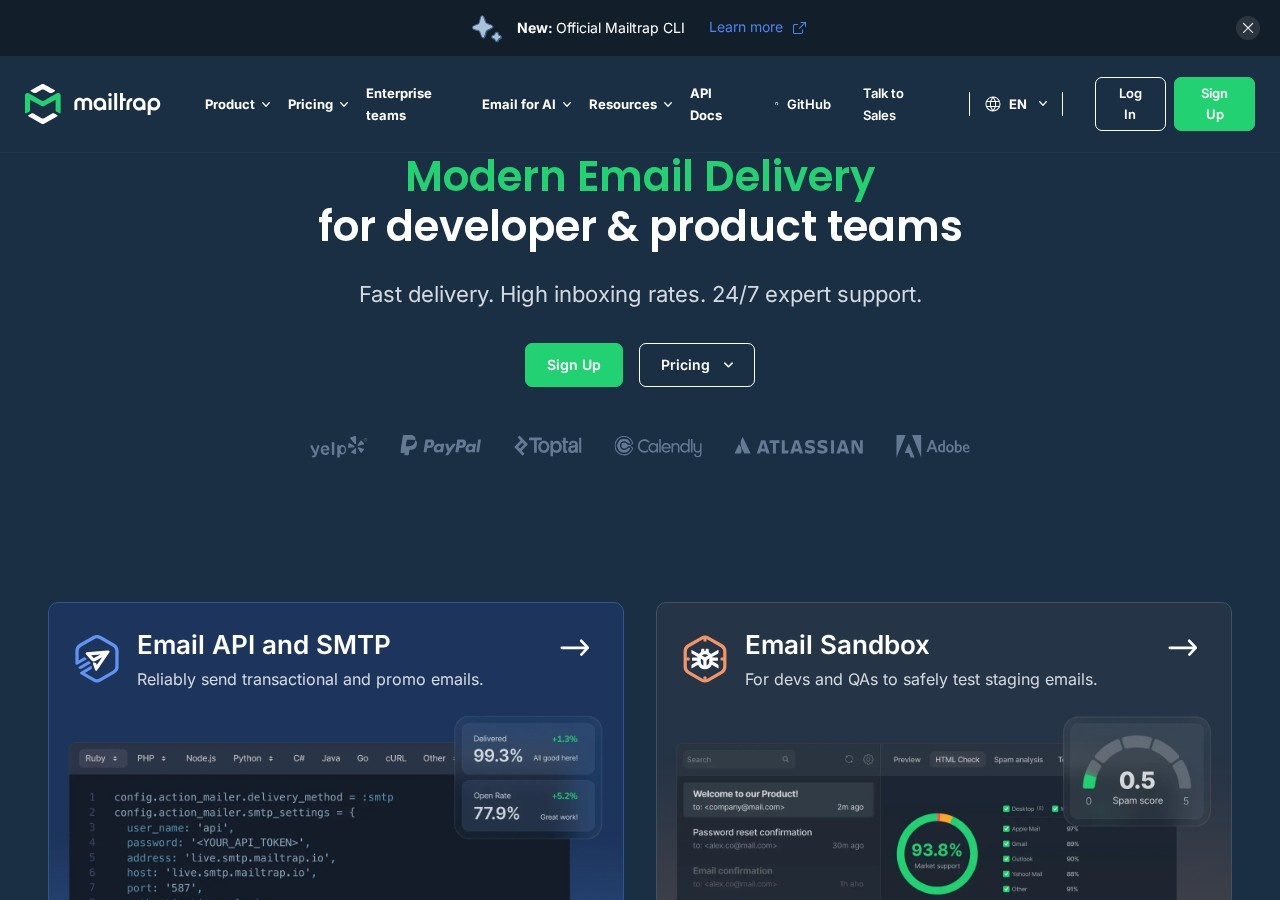Viewport: 1280px width, 900px height.
Task: Click the Open Rate 77.9% stat card
Action: click(x=528, y=806)
